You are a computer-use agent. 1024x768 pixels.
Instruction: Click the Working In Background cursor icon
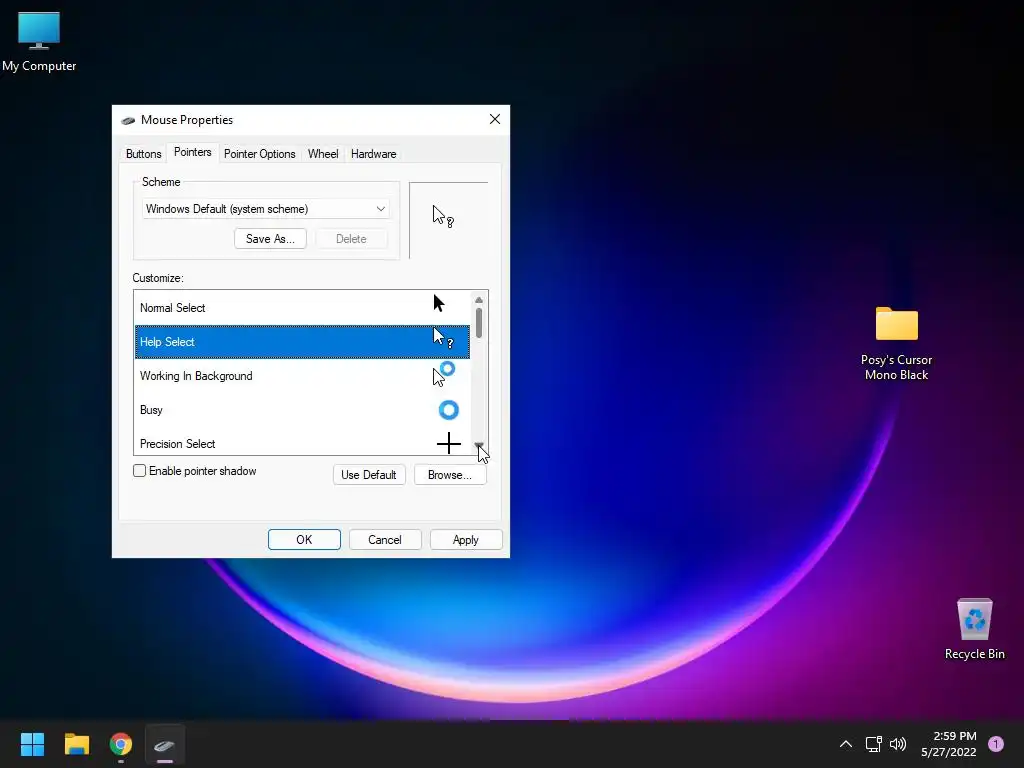coord(443,374)
